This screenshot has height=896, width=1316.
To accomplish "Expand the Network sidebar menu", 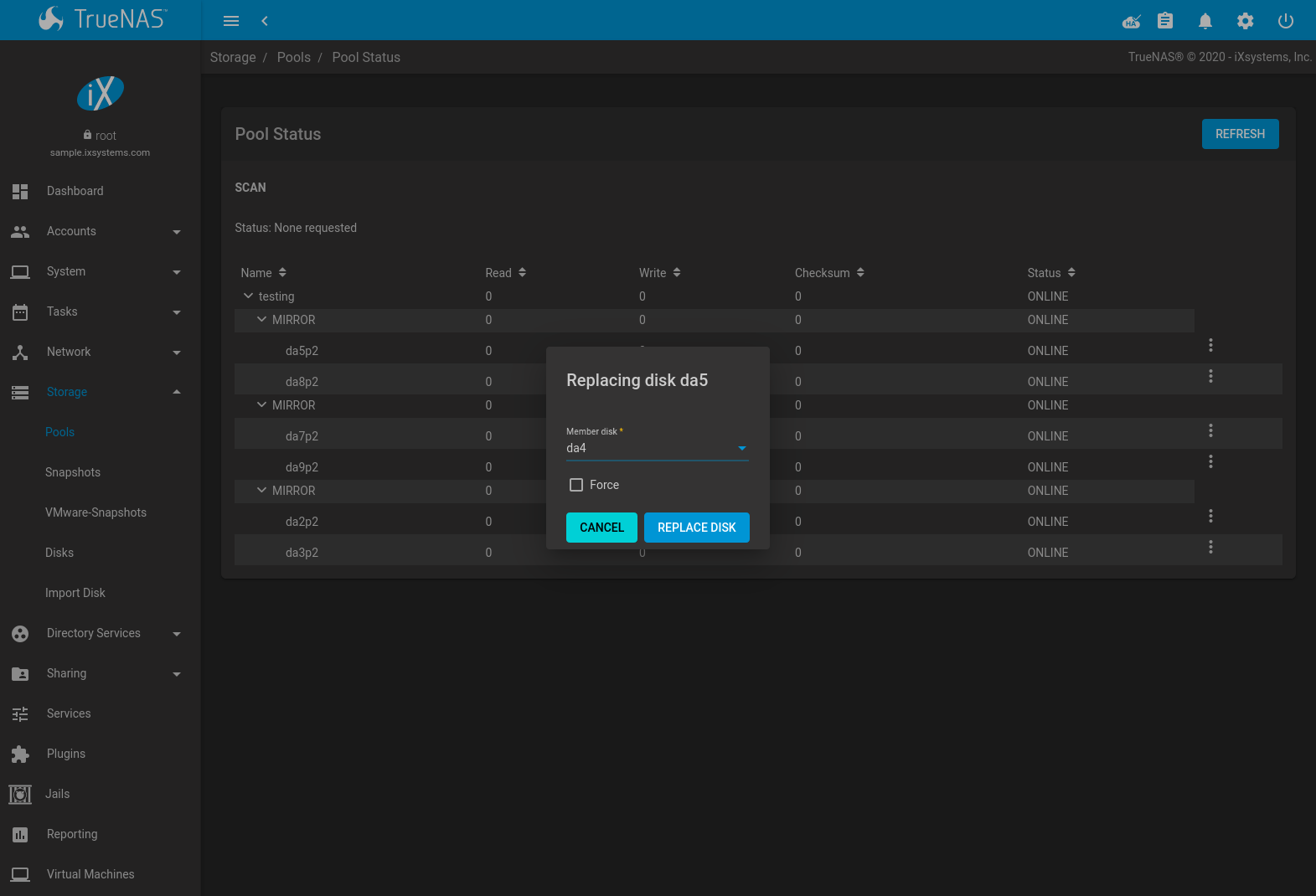I will [x=101, y=352].
